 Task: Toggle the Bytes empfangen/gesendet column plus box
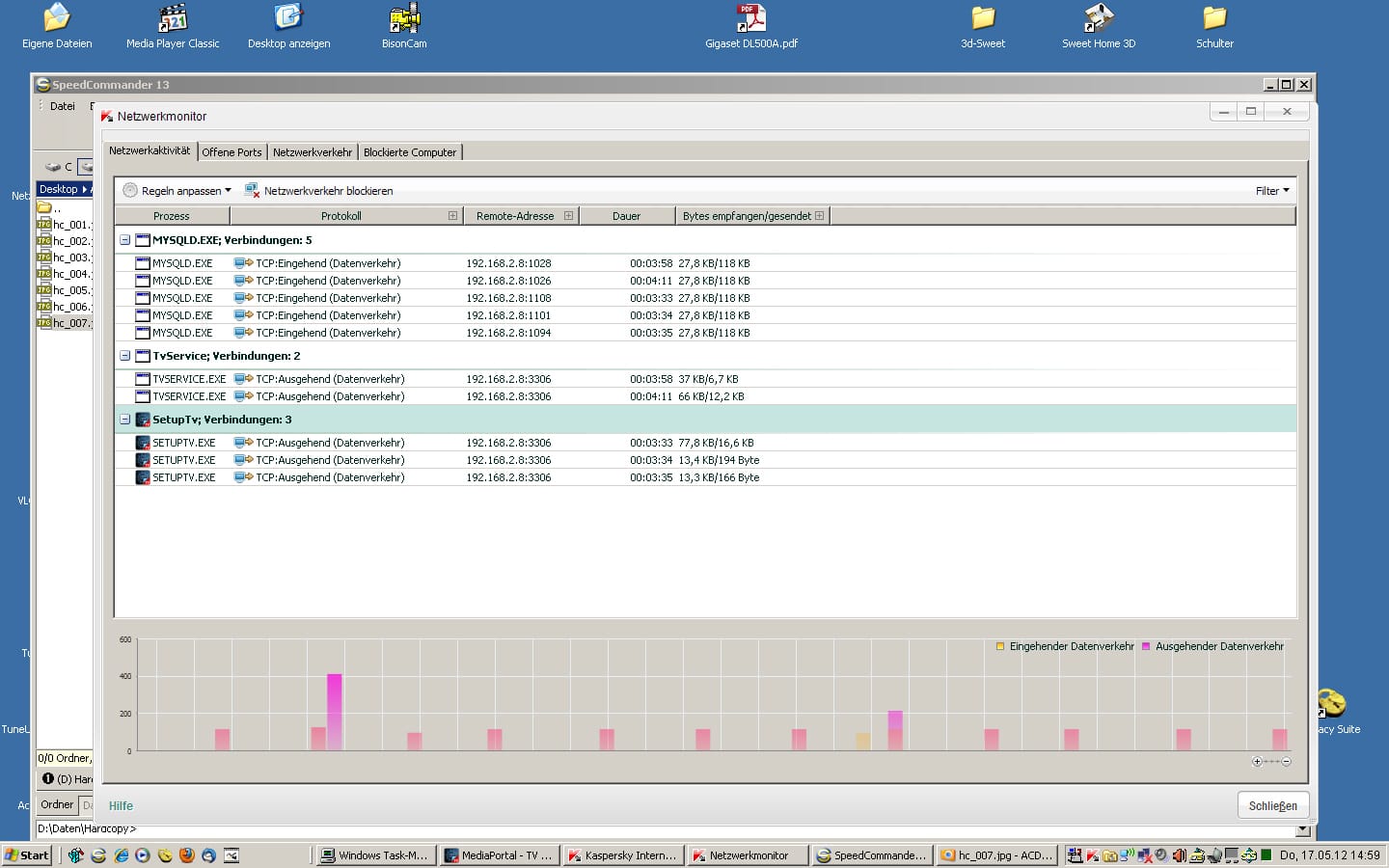coord(819,216)
